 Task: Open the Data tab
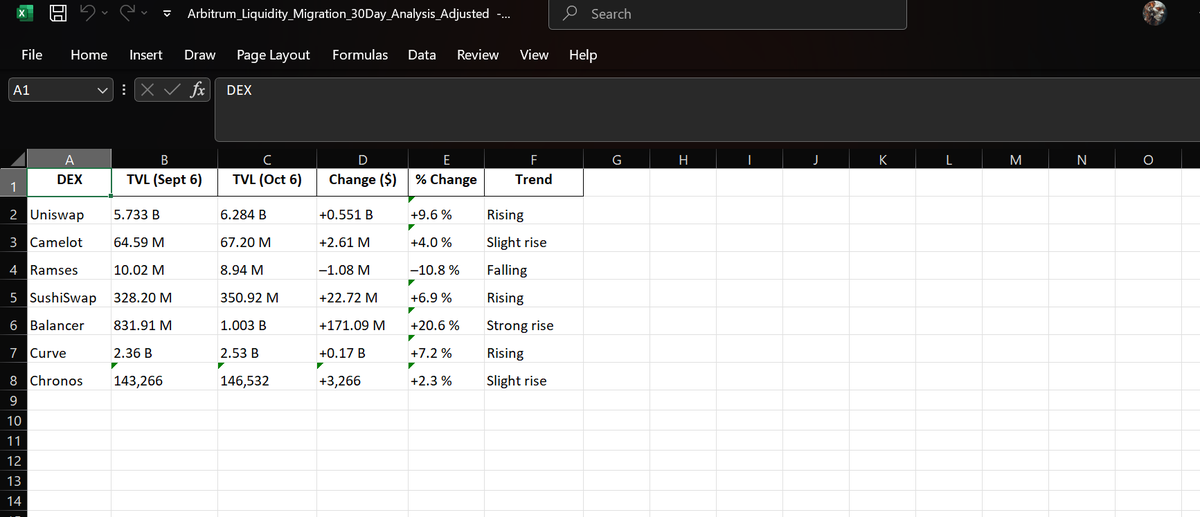(x=422, y=55)
